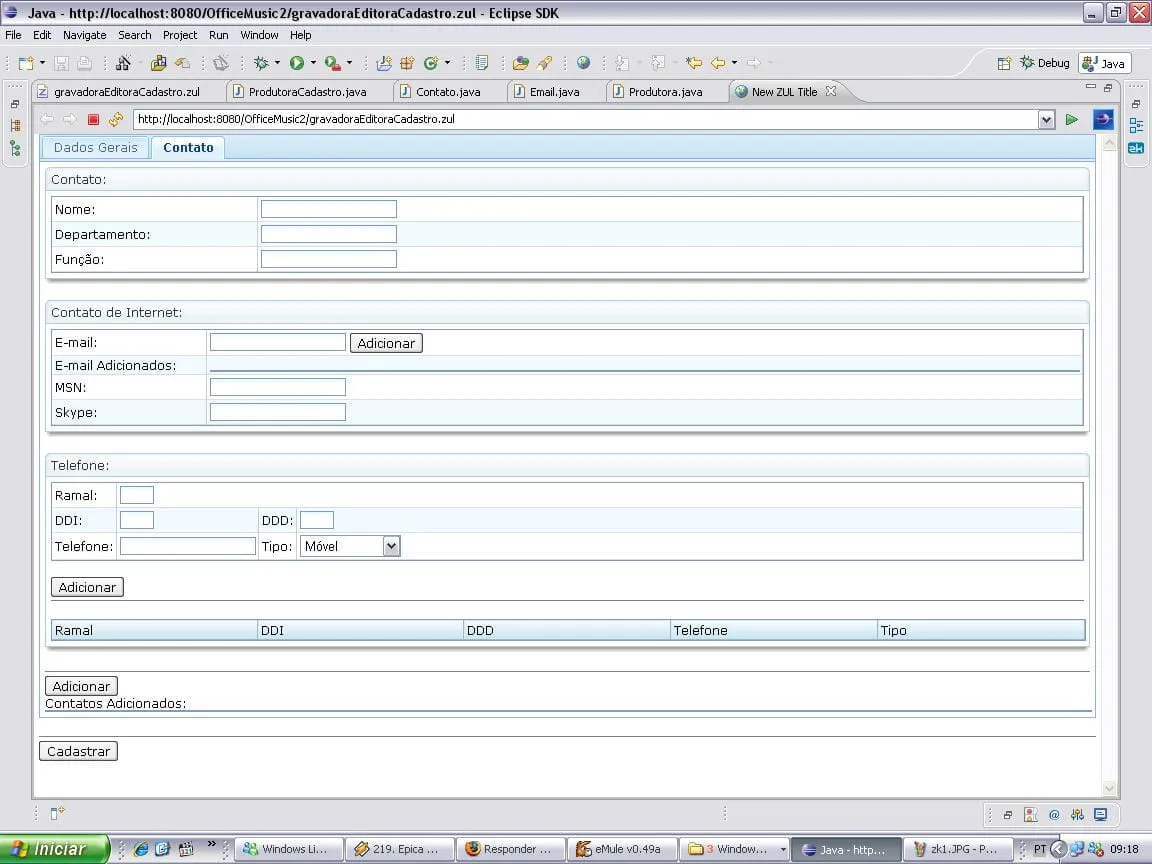The width and height of the screenshot is (1152, 864).
Task: Click the Nome input field
Action: point(328,209)
